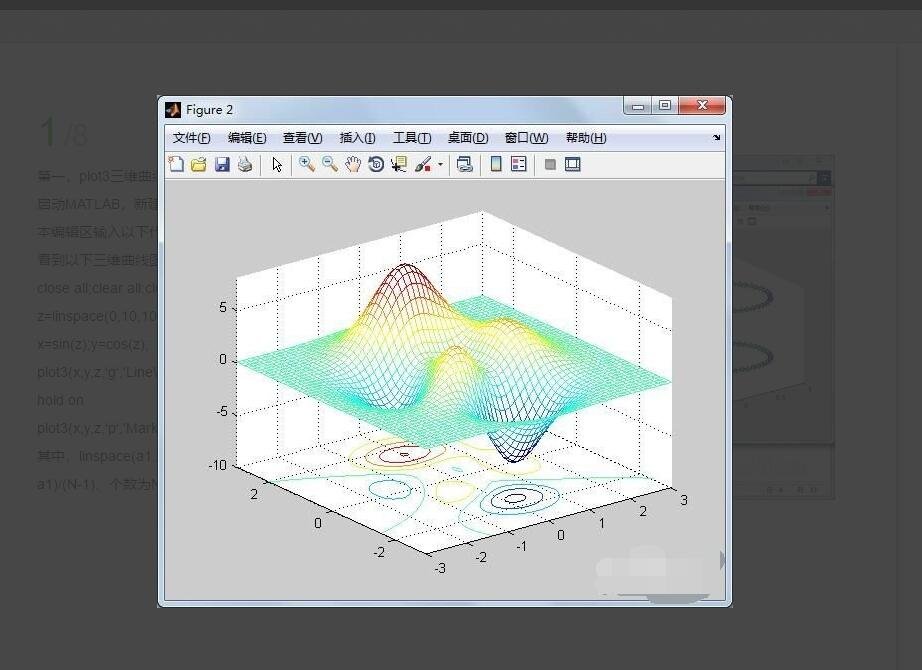Open the 工具(T) menu
The height and width of the screenshot is (670, 922).
[411, 138]
